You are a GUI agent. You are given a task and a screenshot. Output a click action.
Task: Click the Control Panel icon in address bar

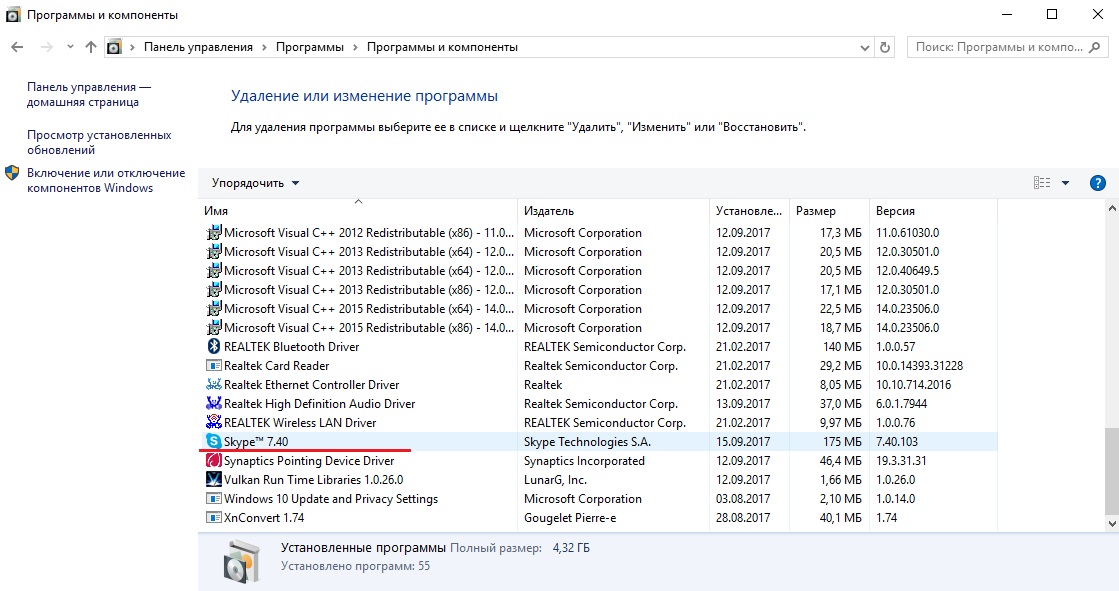114,47
